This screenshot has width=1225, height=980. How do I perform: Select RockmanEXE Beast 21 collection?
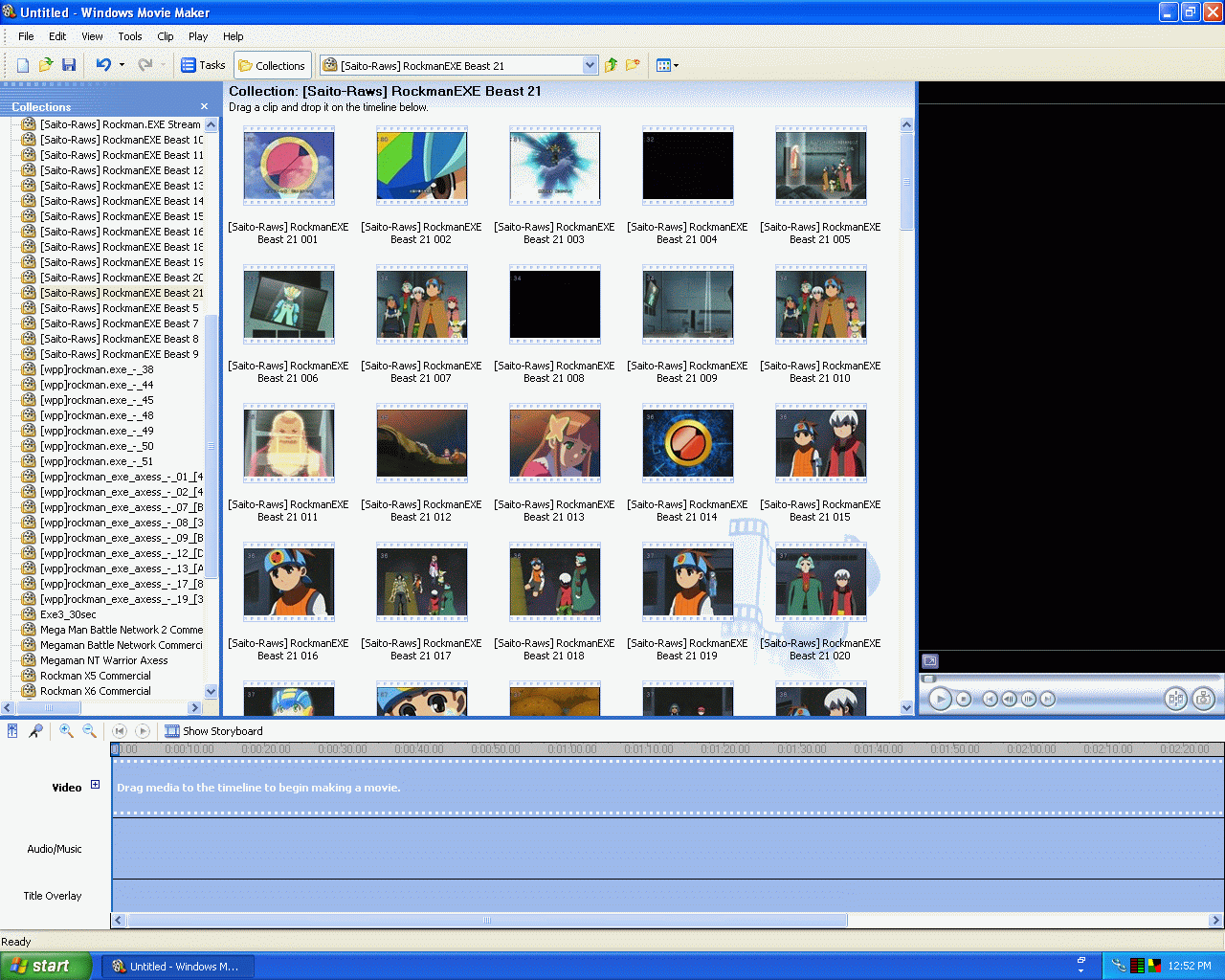(122, 293)
